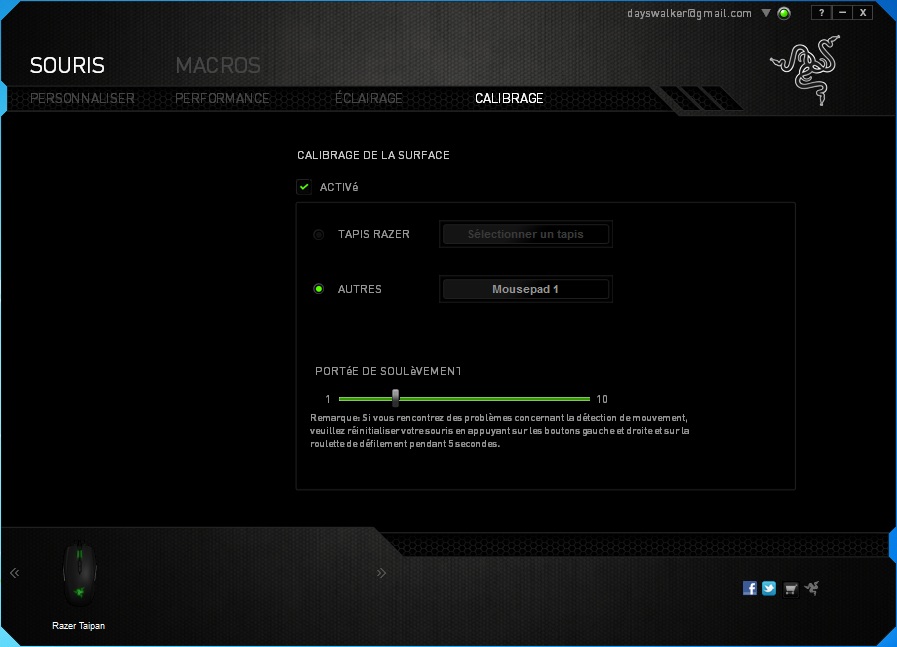Select the Razer Taipan mouse thumbnail
The width and height of the screenshot is (897, 647).
[80, 574]
